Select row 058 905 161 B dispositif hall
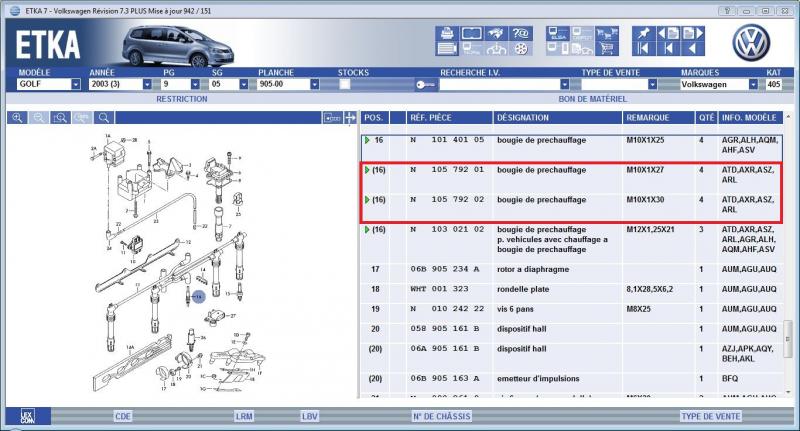 click(x=571, y=329)
